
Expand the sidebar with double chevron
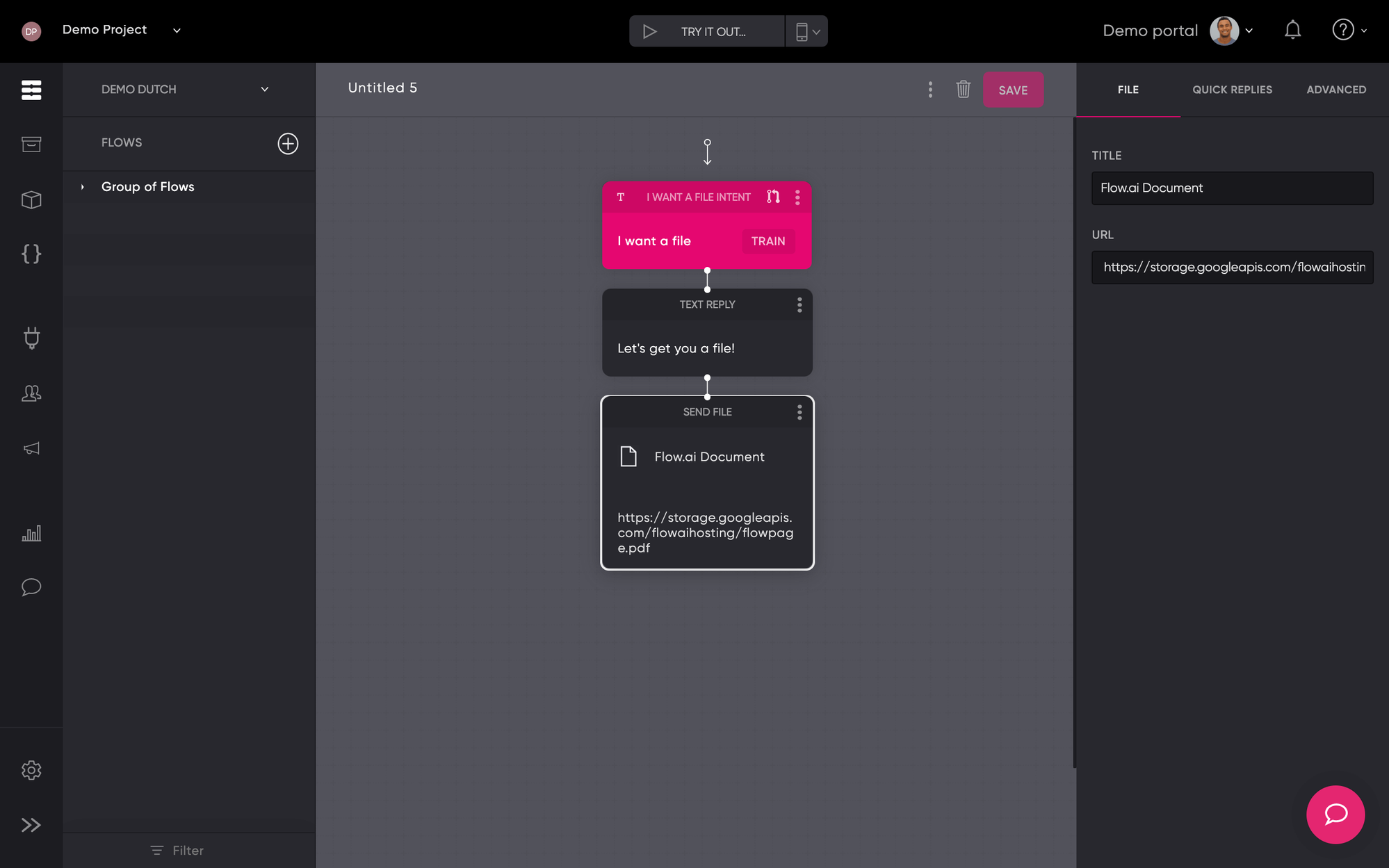(31, 825)
